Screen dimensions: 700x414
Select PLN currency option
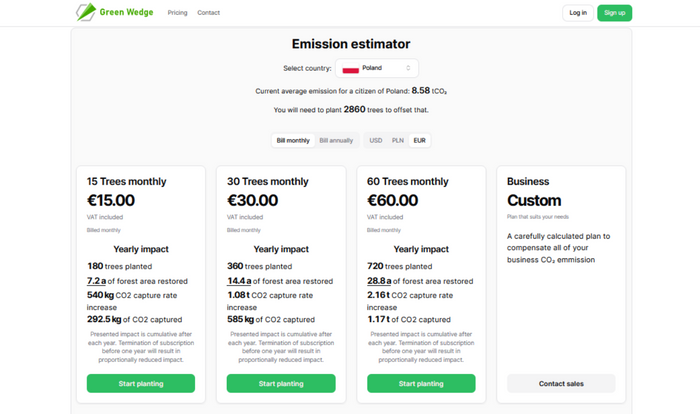(x=398, y=140)
